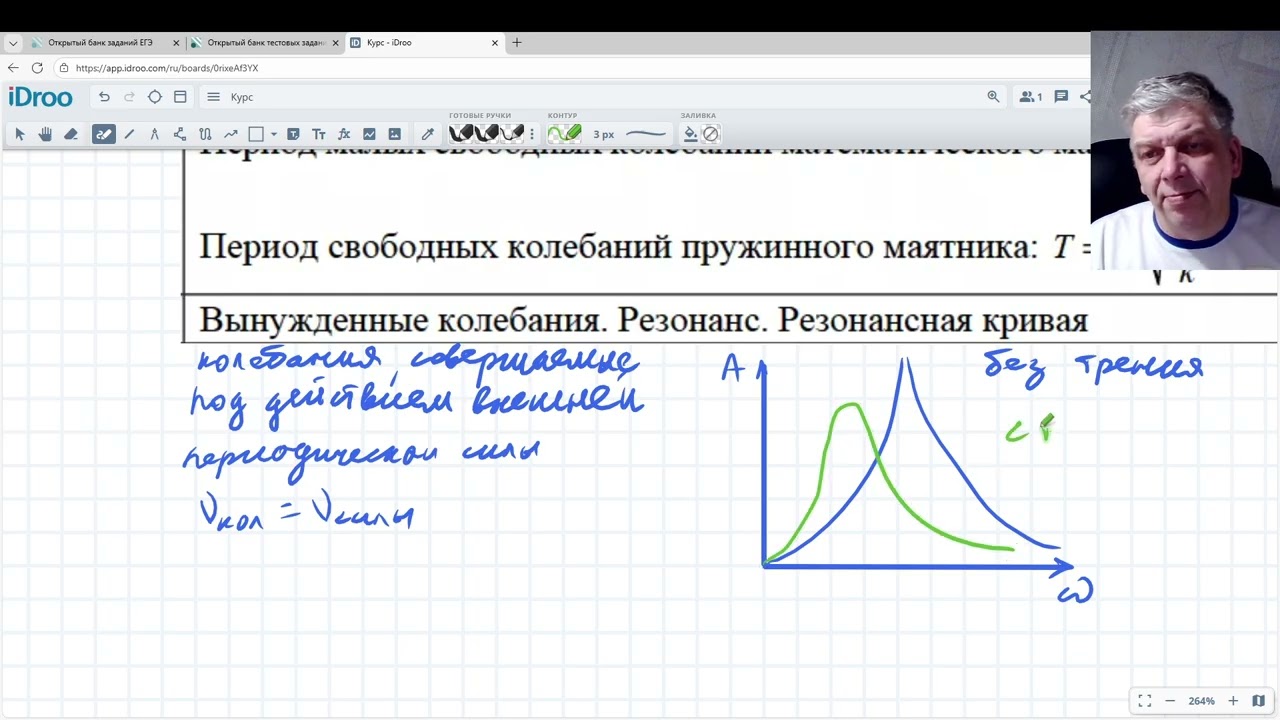Switch to Открытый банк заданий ЕГЭ tab

(x=100, y=43)
